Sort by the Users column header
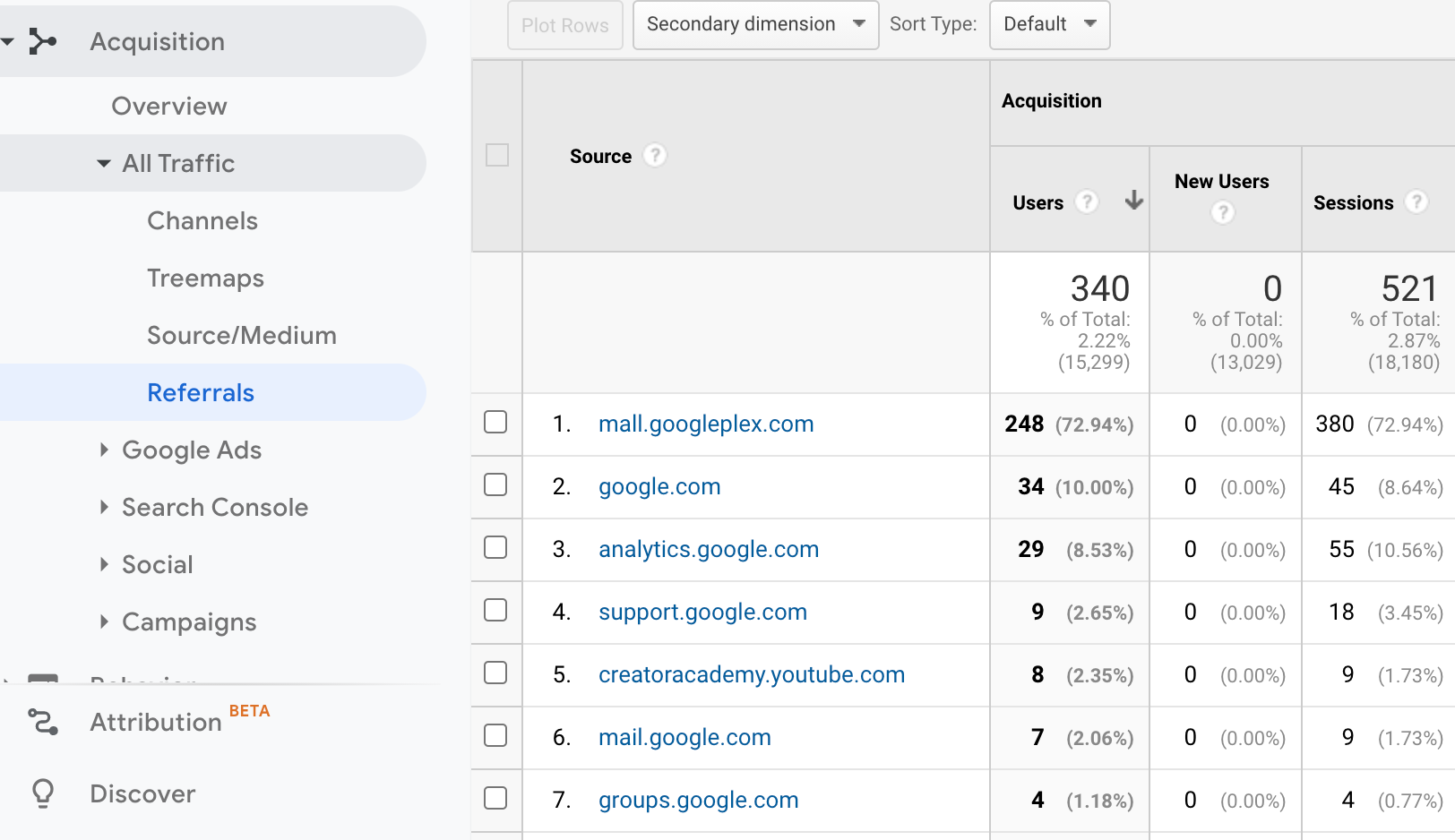The width and height of the screenshot is (1455, 840). tap(1037, 202)
